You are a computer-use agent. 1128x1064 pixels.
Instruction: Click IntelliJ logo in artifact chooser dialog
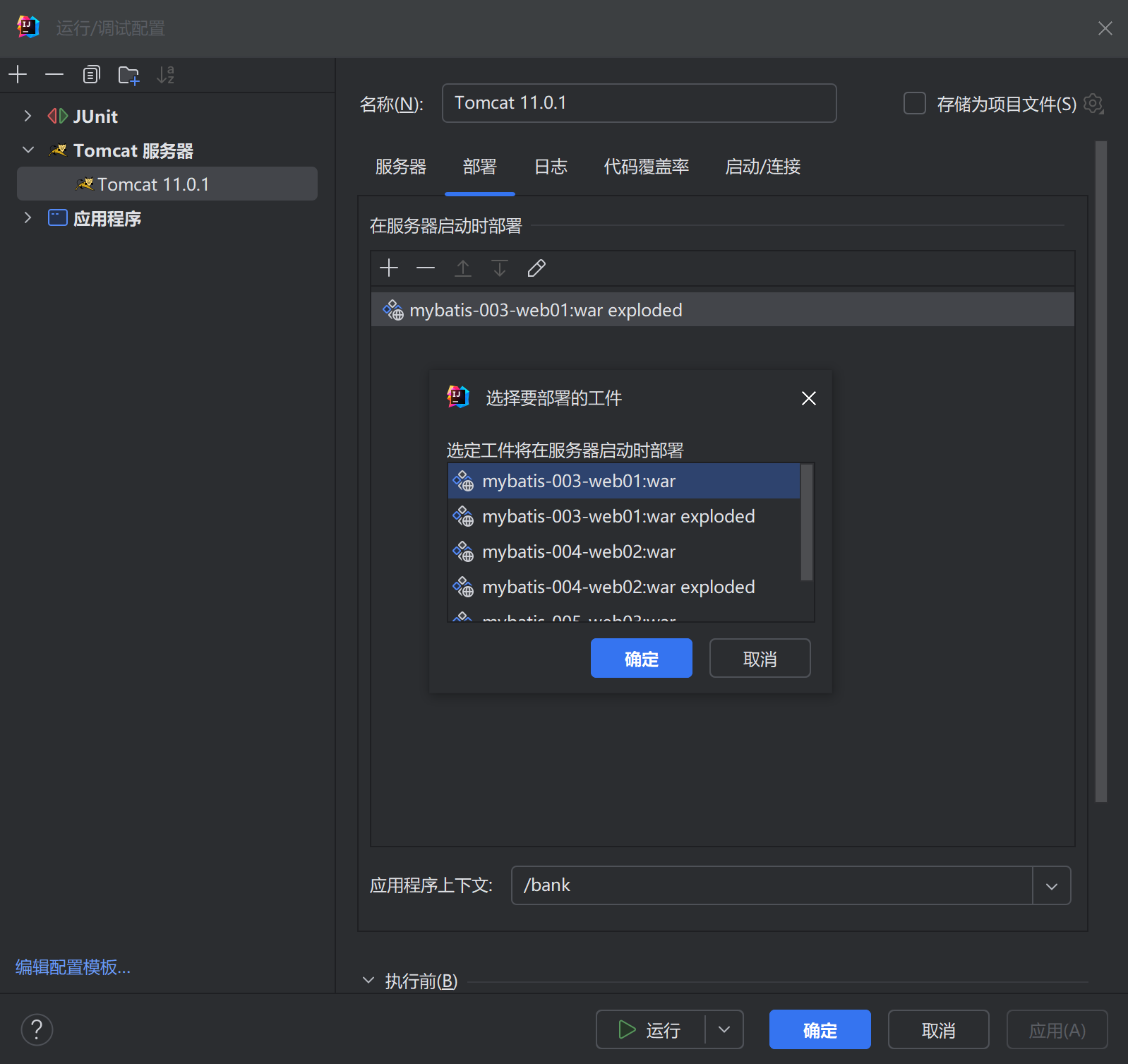[458, 397]
